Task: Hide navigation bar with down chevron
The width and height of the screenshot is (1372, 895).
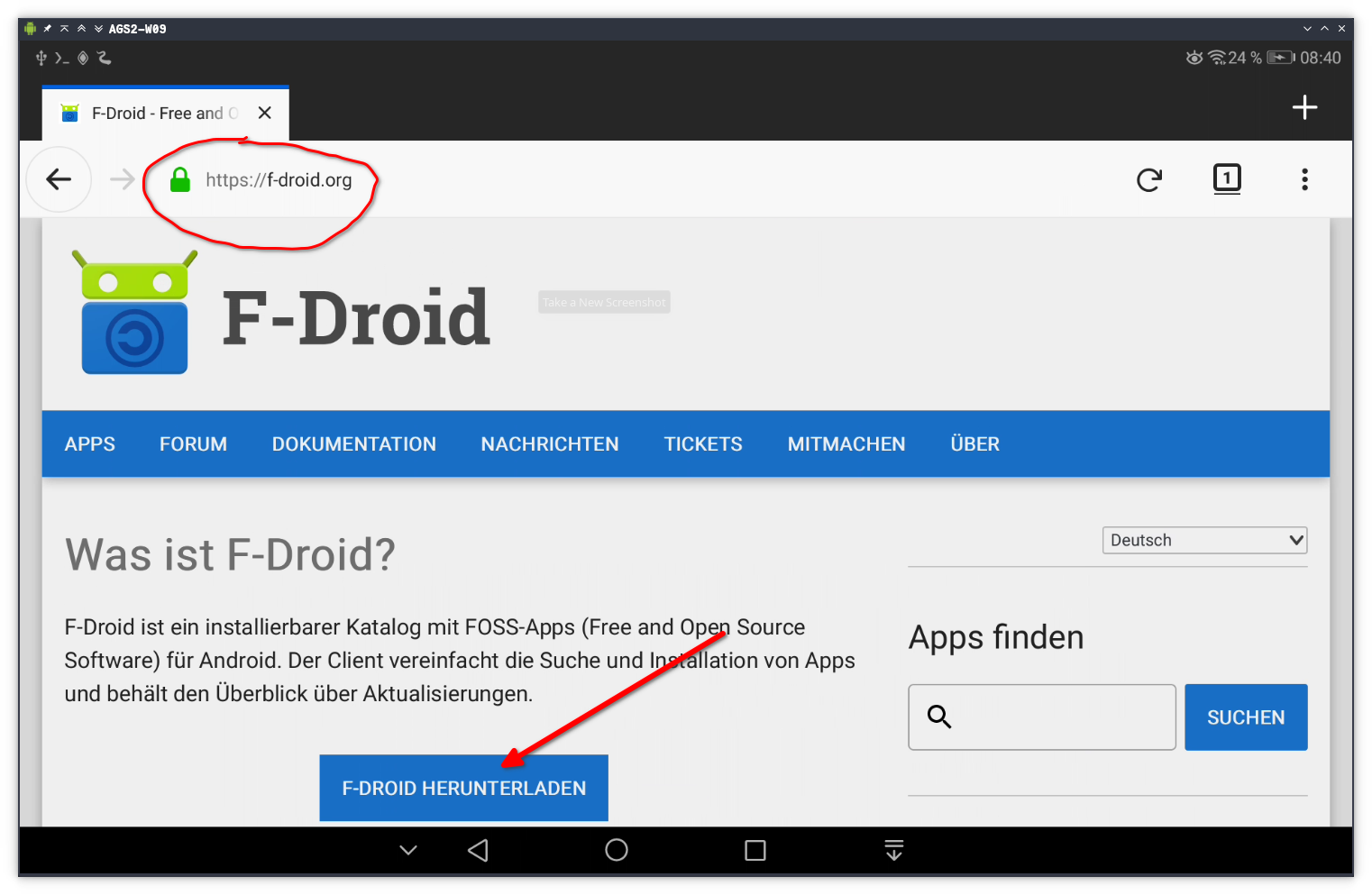Action: (x=408, y=850)
